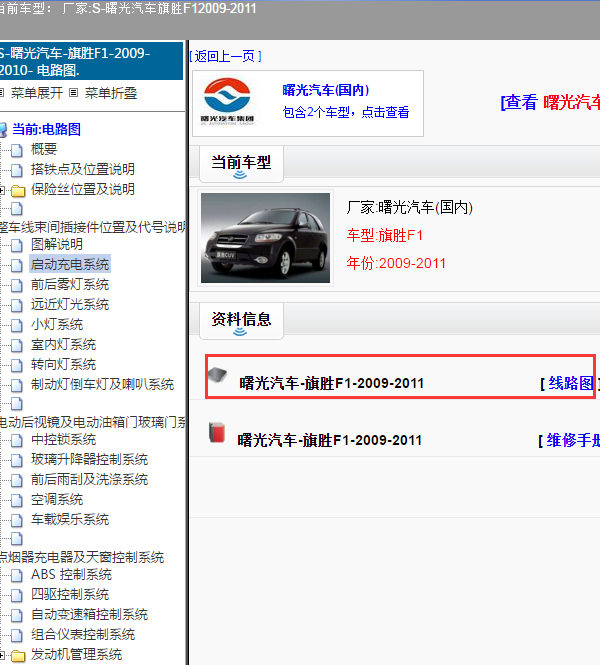Expand the 保险丝位置及说明 tree node
This screenshot has height=665, width=600.
[x=2, y=190]
